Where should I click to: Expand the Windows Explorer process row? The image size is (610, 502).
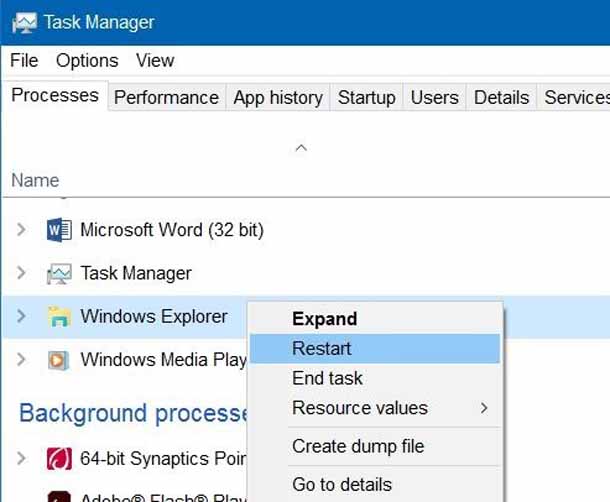[x=21, y=316]
